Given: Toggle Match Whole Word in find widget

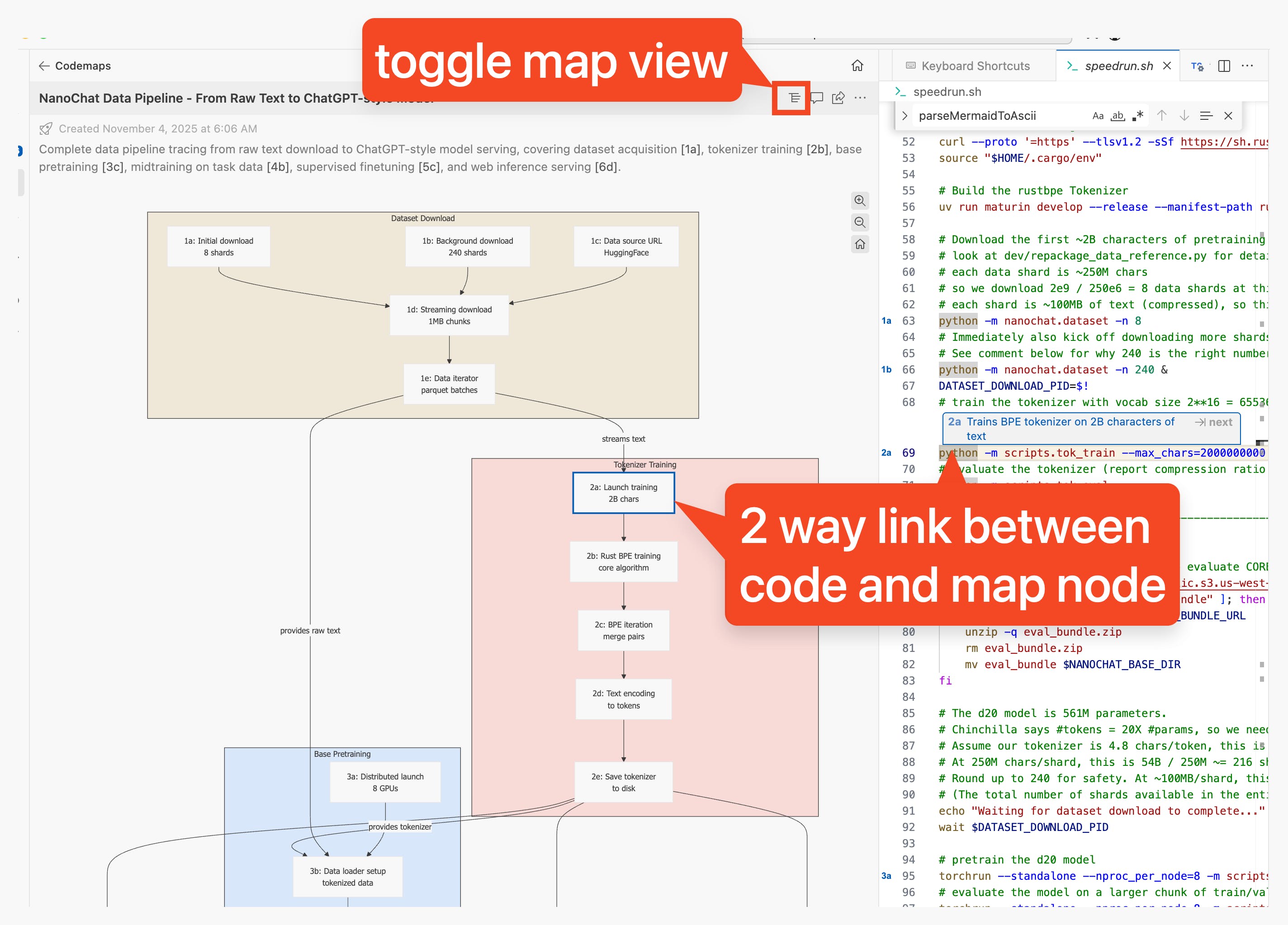Looking at the screenshot, I should (1118, 116).
